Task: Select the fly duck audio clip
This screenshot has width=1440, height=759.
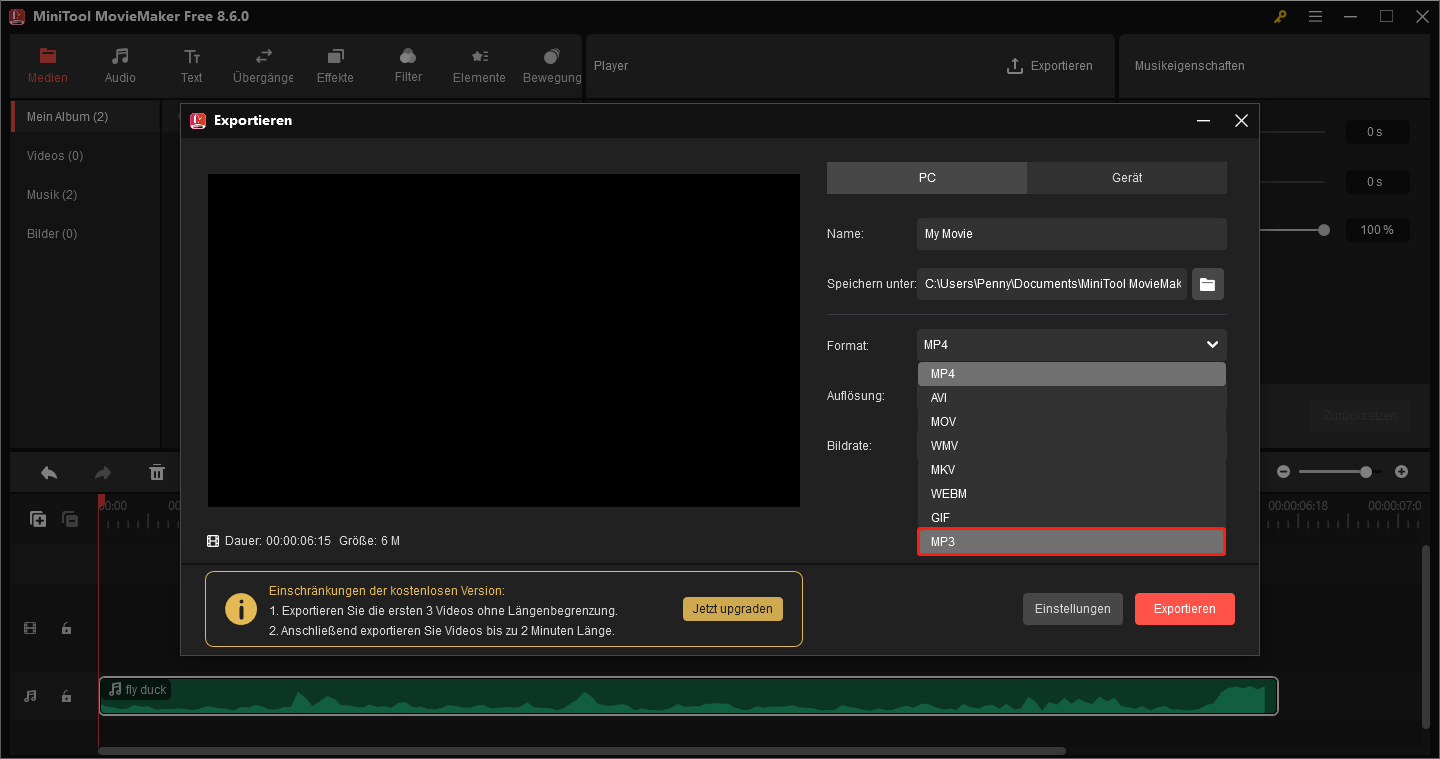Action: pos(688,696)
